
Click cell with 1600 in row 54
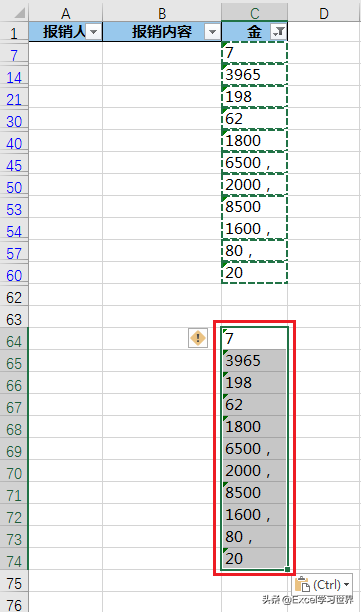[254, 228]
